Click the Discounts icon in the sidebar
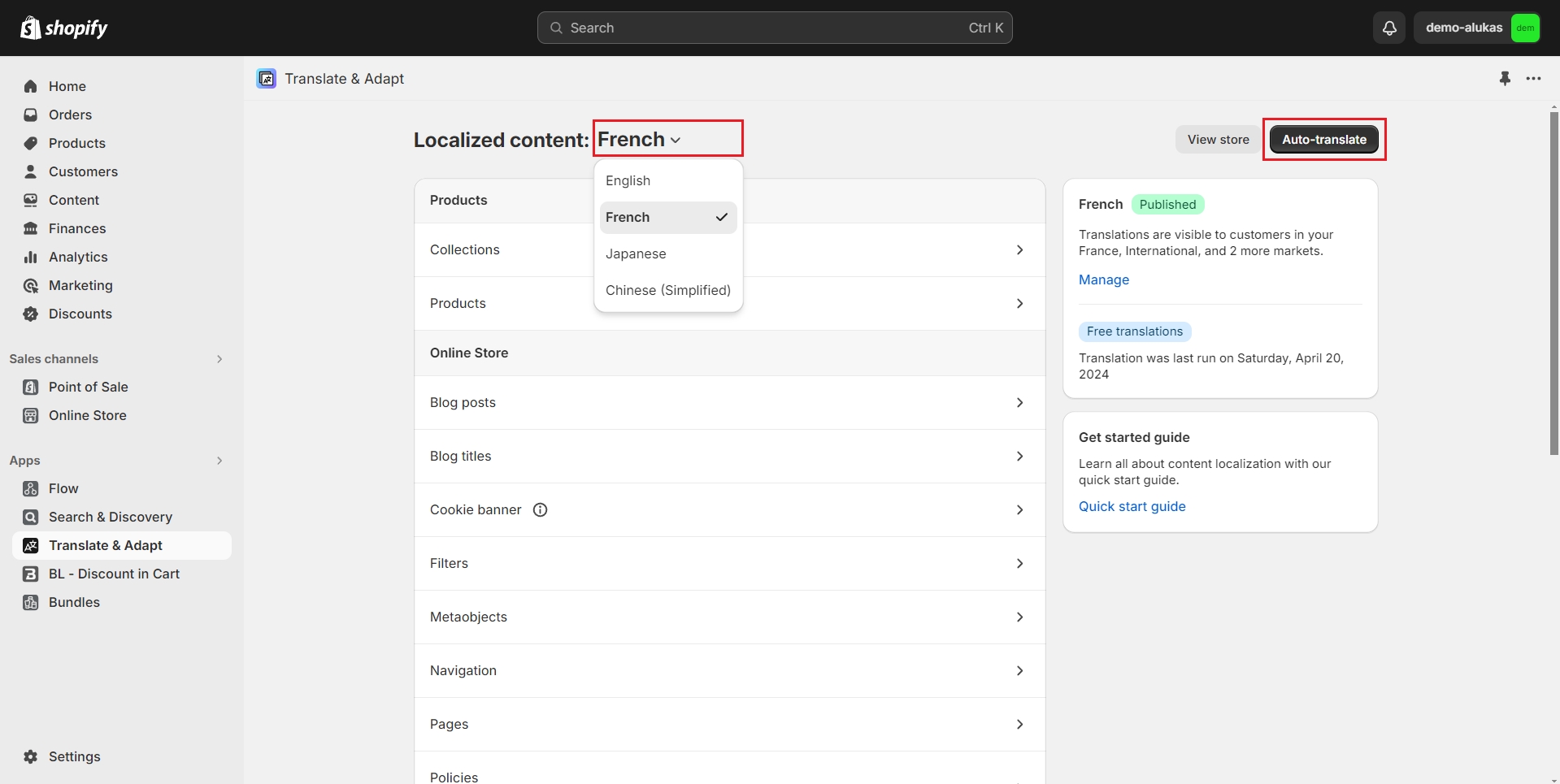Image resolution: width=1560 pixels, height=784 pixels. pyautogui.click(x=31, y=314)
